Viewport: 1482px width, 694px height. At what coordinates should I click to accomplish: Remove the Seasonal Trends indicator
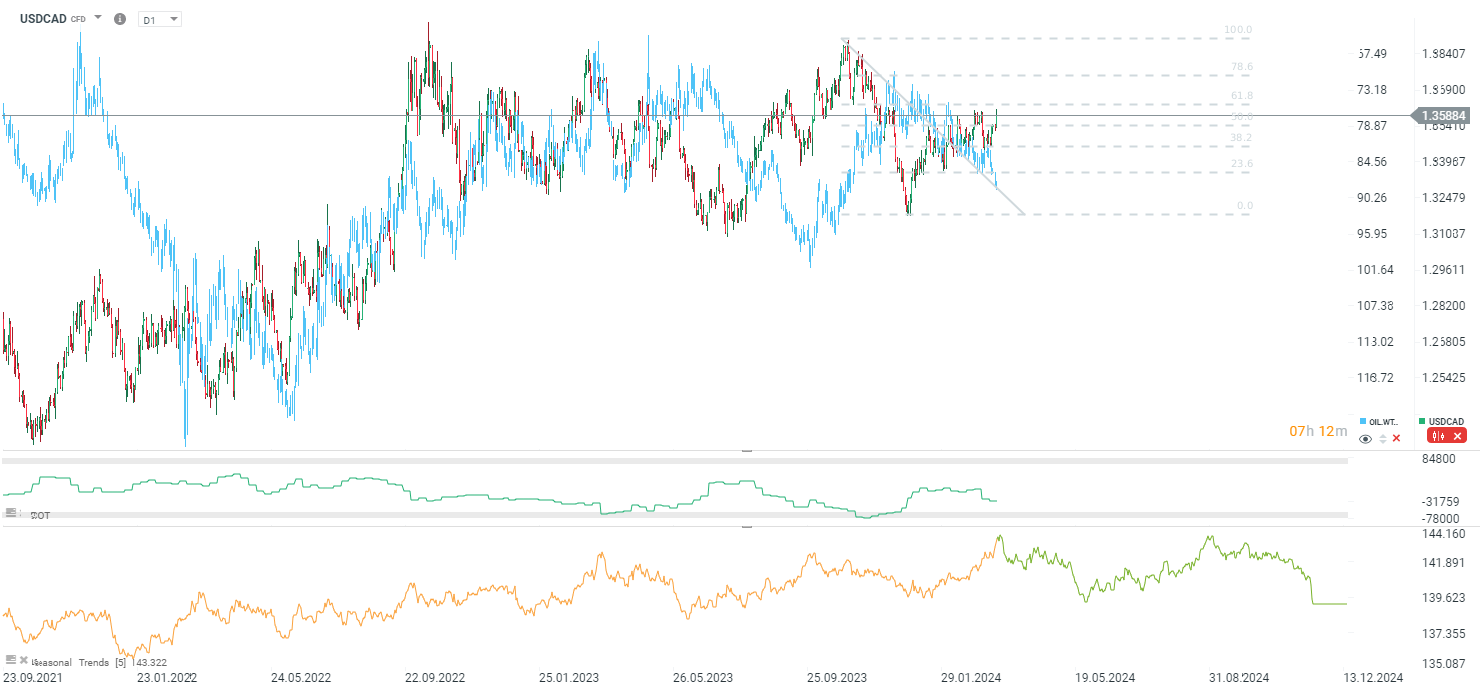23,660
